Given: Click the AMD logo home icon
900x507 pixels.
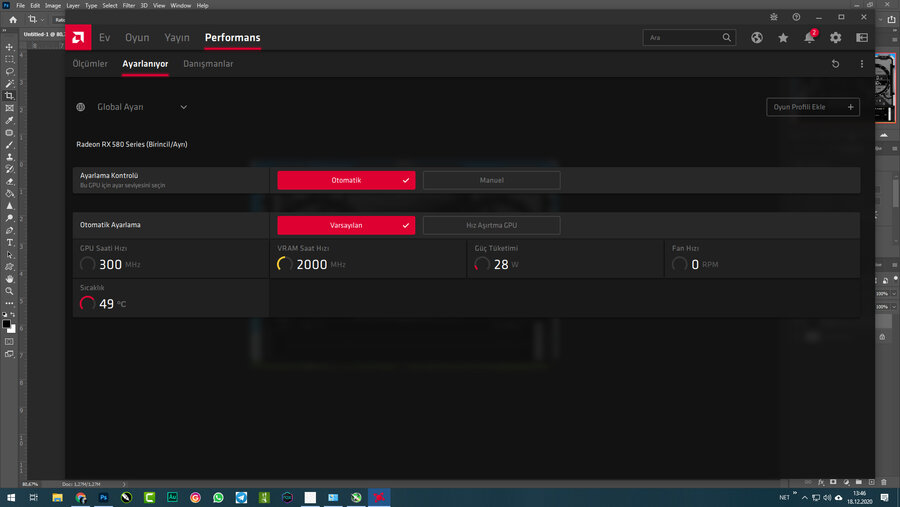Looking at the screenshot, I should [78, 37].
